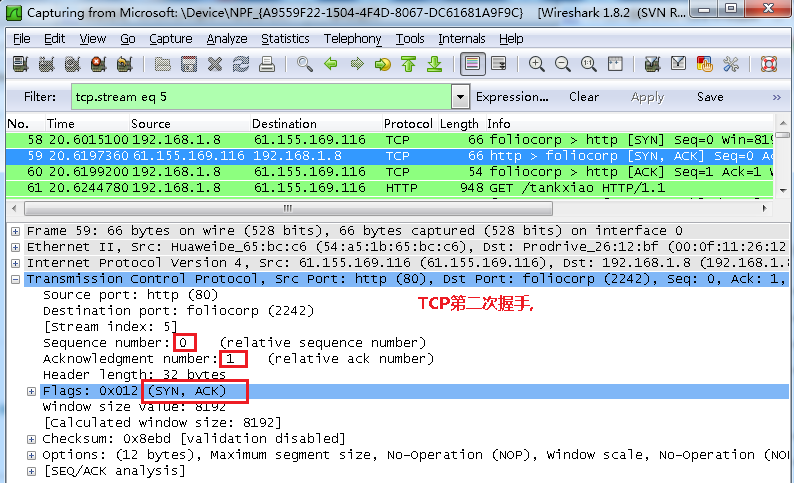The width and height of the screenshot is (794, 483).
Task: Click the packet list horizontal scrollbar thumb
Action: click(x=288, y=209)
